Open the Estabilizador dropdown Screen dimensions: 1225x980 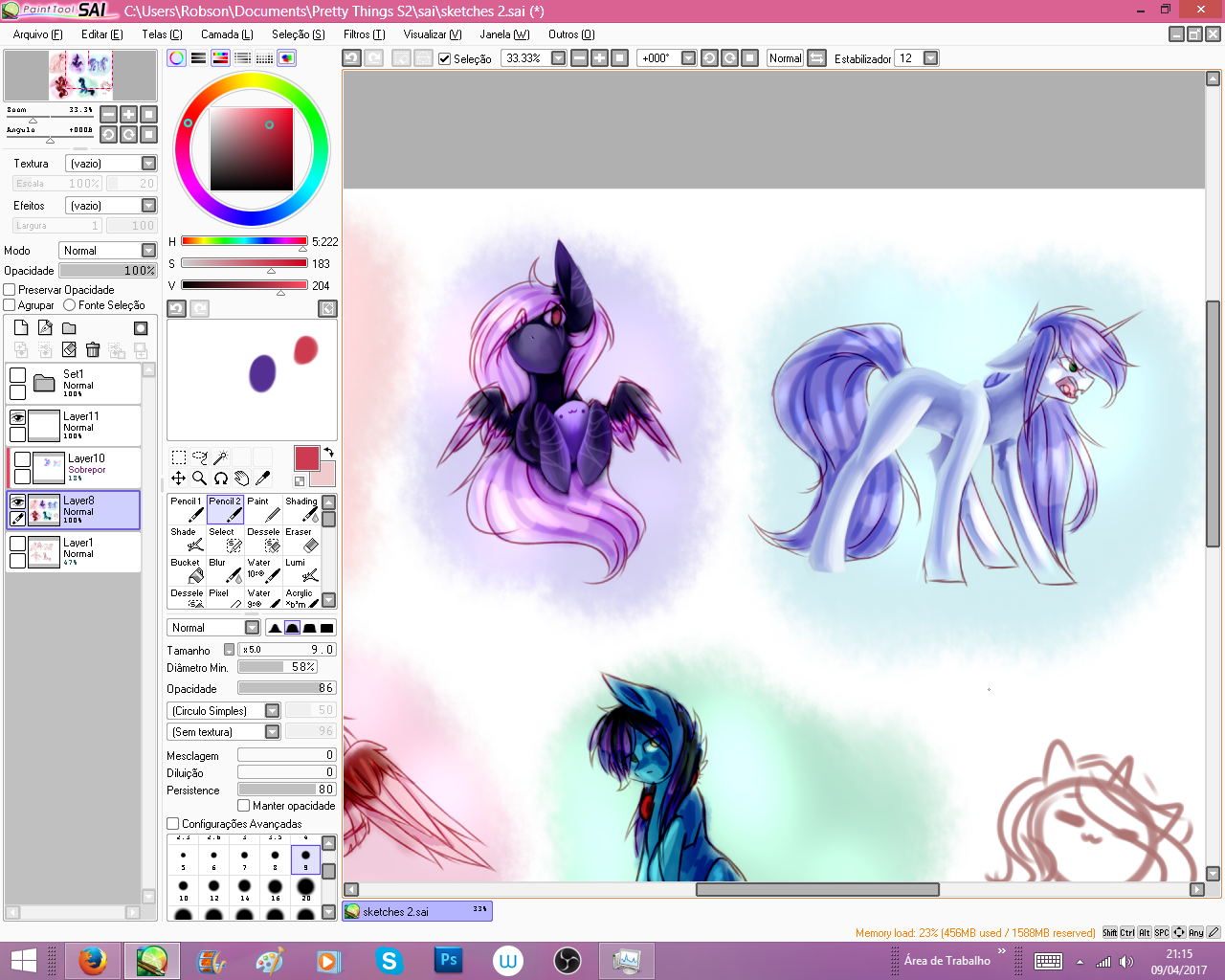(x=930, y=58)
